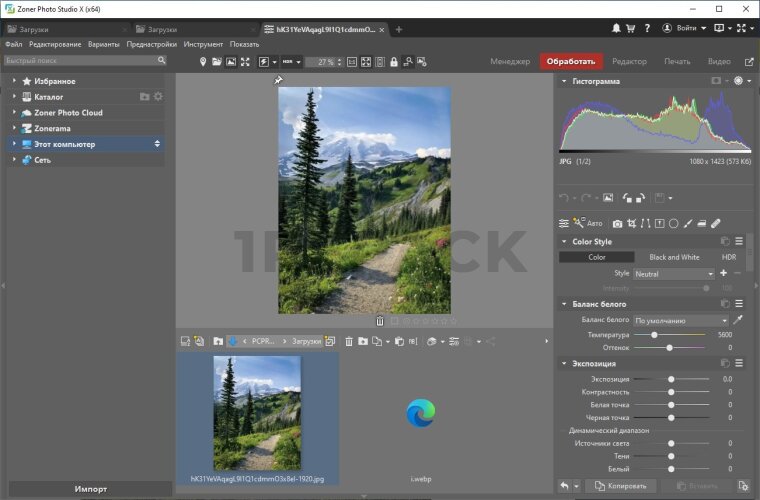Add a new color style with the plus icon
Screen dimensions: 760x500
click(723, 273)
